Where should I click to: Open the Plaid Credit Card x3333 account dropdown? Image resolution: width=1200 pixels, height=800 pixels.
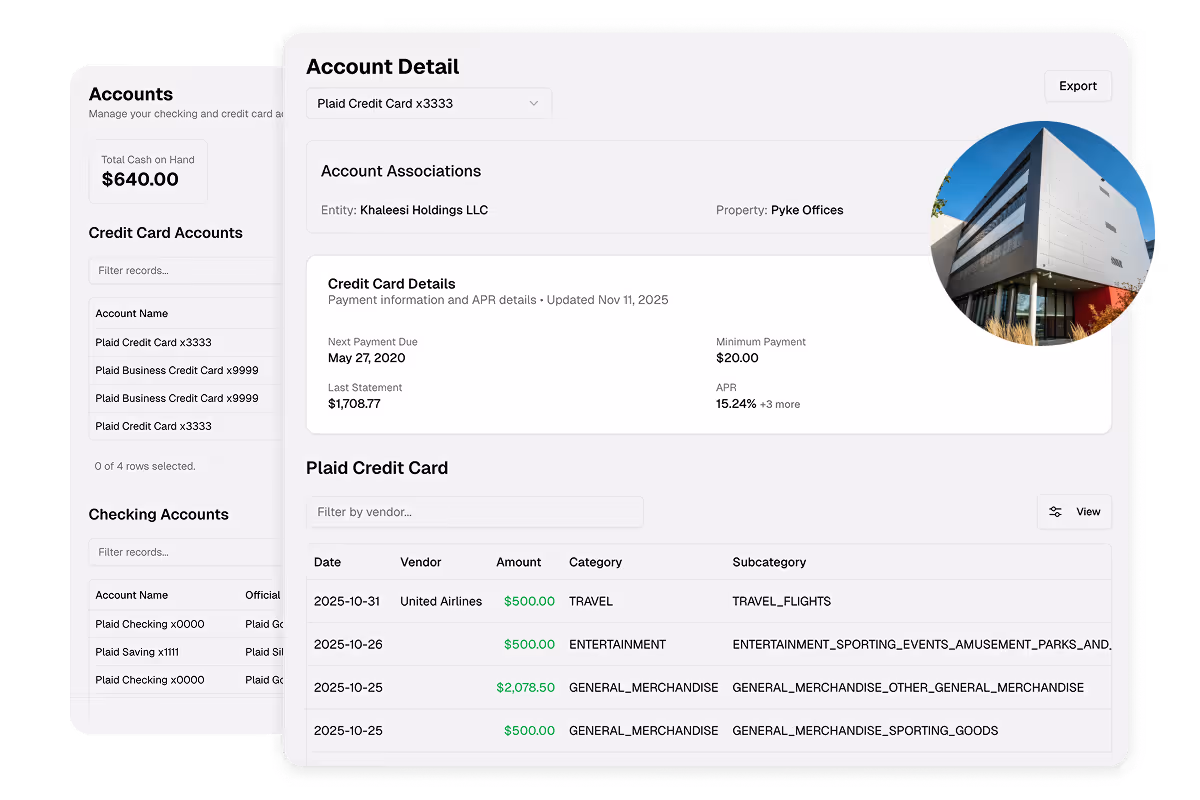[429, 104]
